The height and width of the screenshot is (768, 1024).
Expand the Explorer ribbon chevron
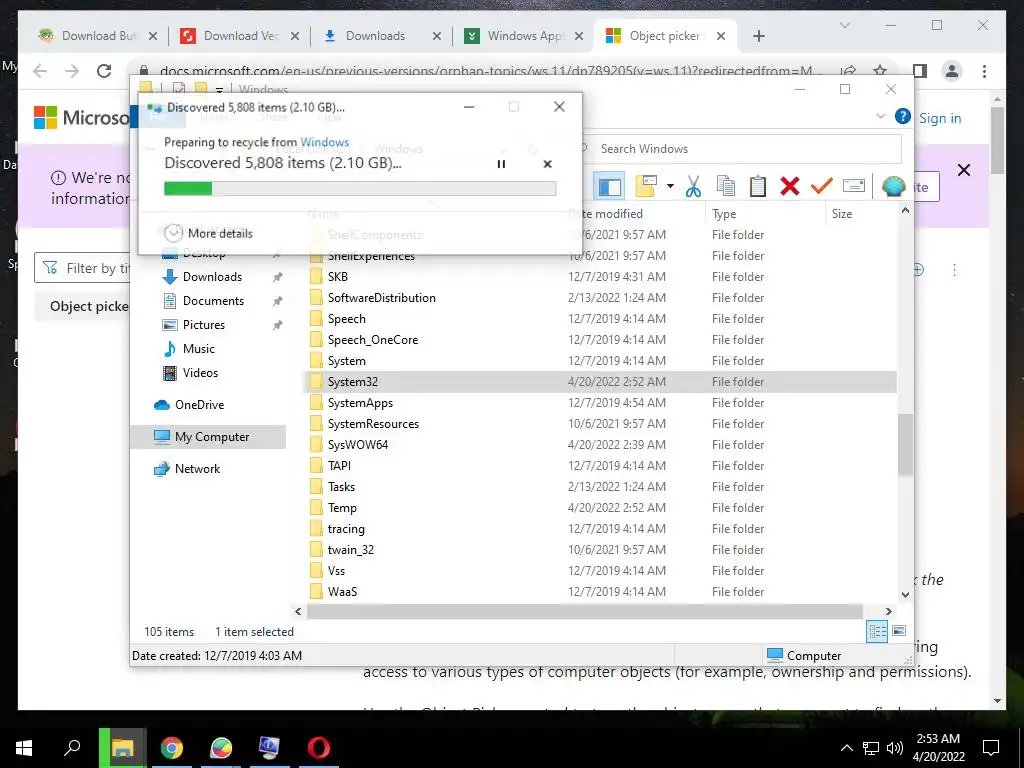click(880, 117)
